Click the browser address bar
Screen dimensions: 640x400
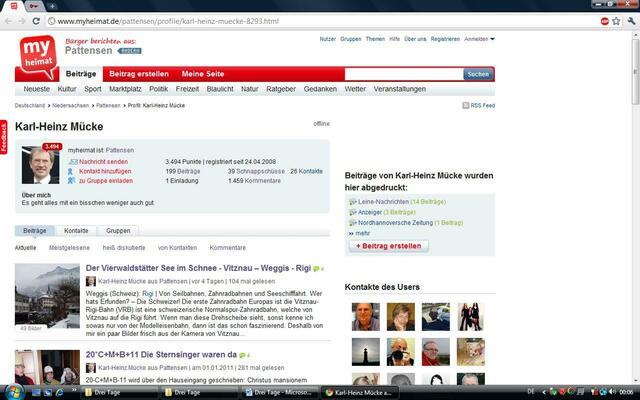pyautogui.click(x=322, y=21)
